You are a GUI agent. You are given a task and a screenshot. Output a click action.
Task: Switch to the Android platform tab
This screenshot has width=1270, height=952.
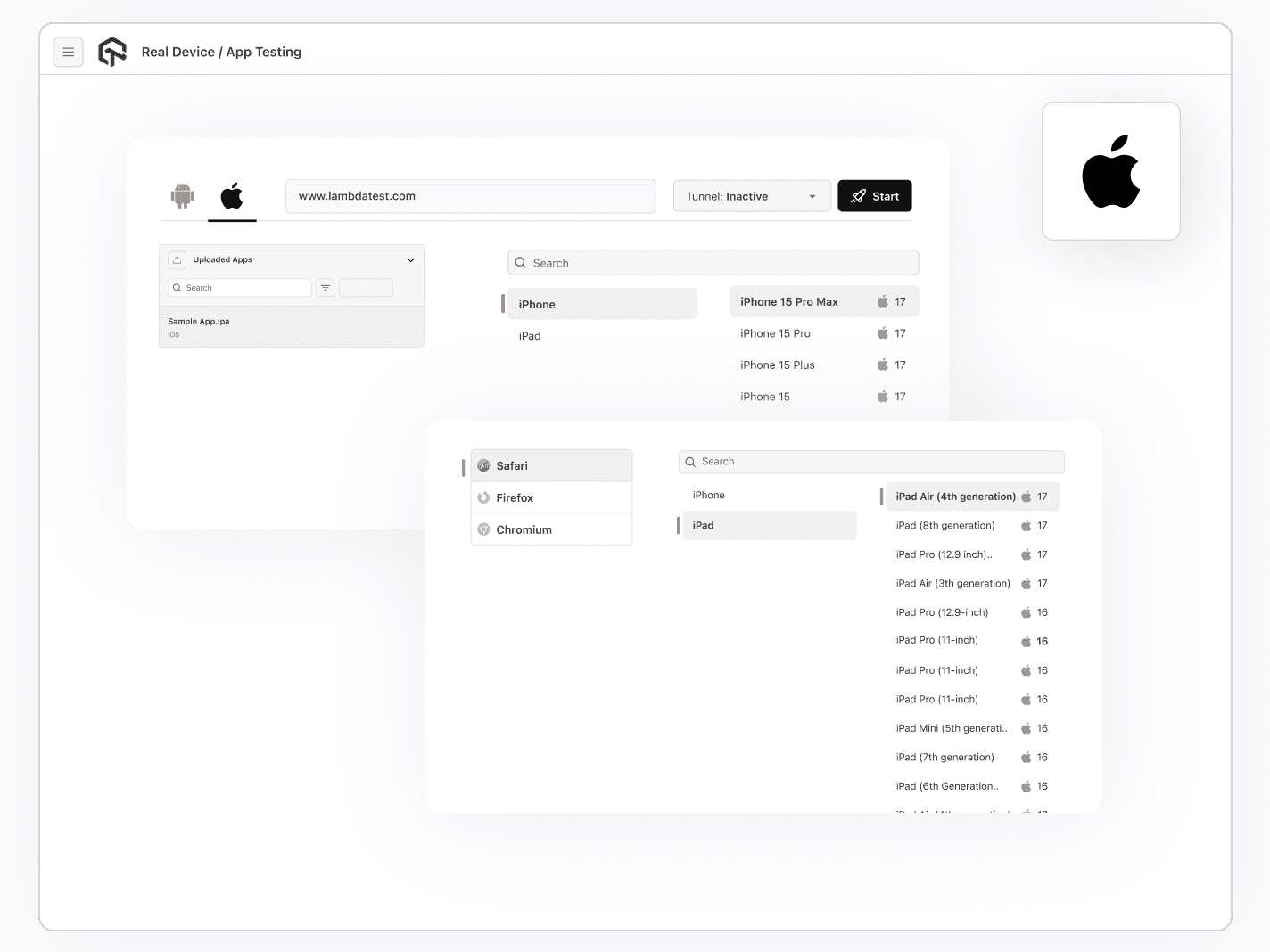(x=183, y=196)
